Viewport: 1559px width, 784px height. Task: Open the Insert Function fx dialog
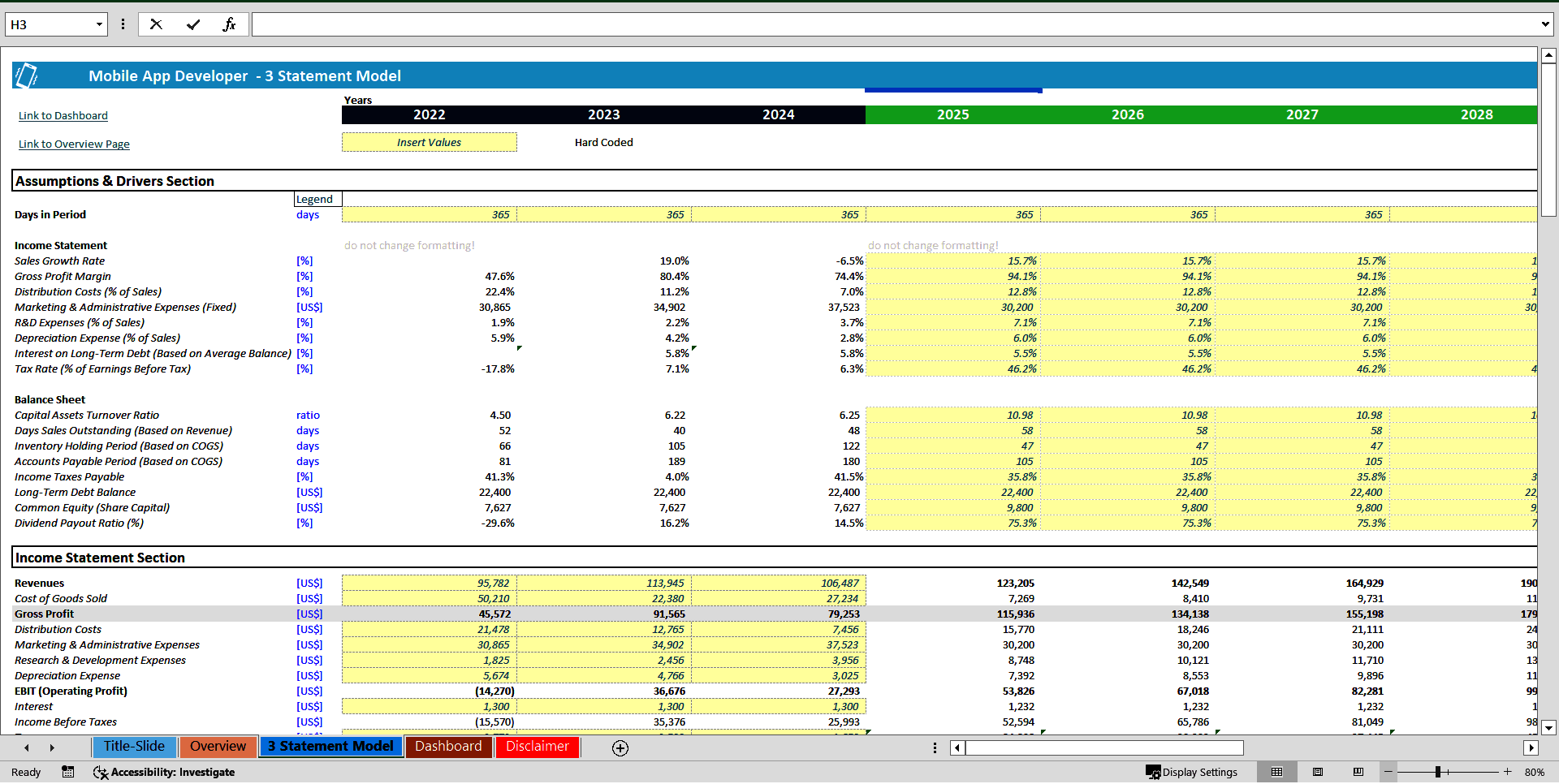[229, 24]
